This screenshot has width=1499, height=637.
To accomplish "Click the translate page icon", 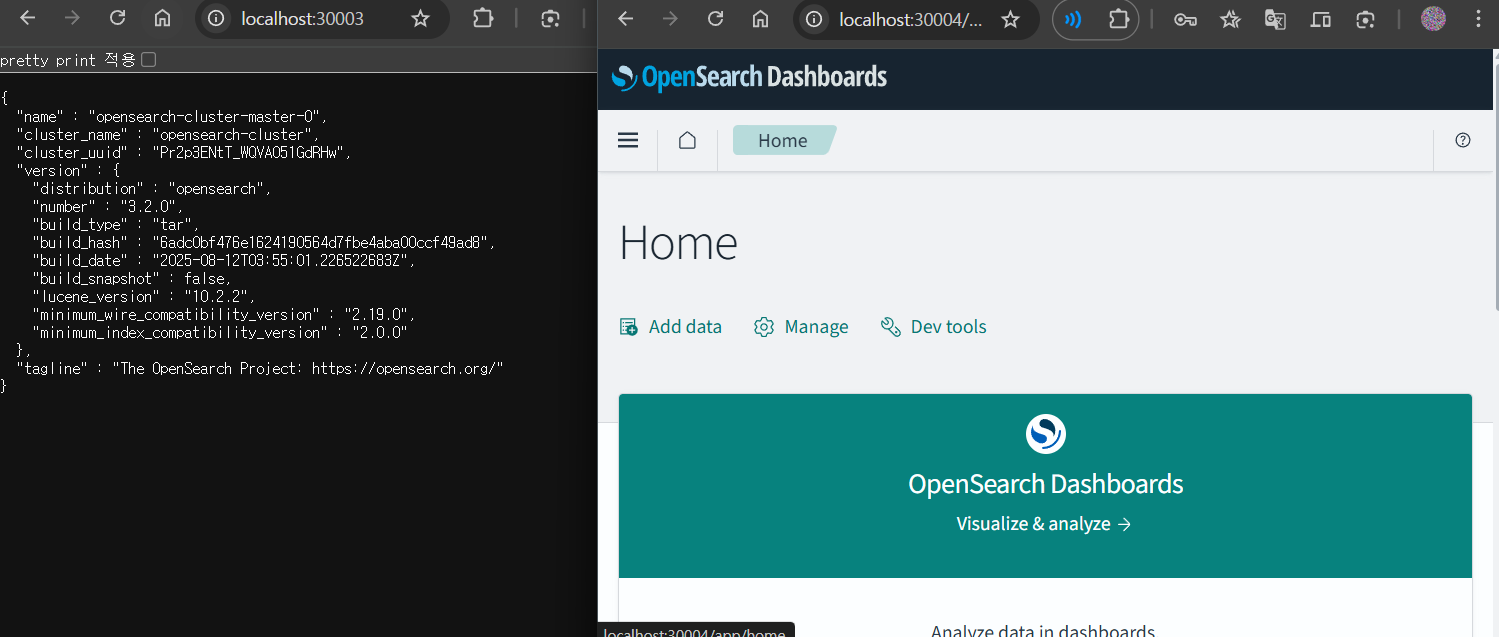I will tap(1275, 19).
